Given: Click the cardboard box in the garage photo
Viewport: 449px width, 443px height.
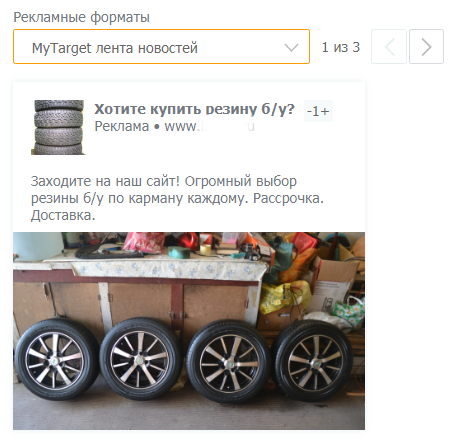Looking at the screenshot, I should pyautogui.click(x=334, y=284).
